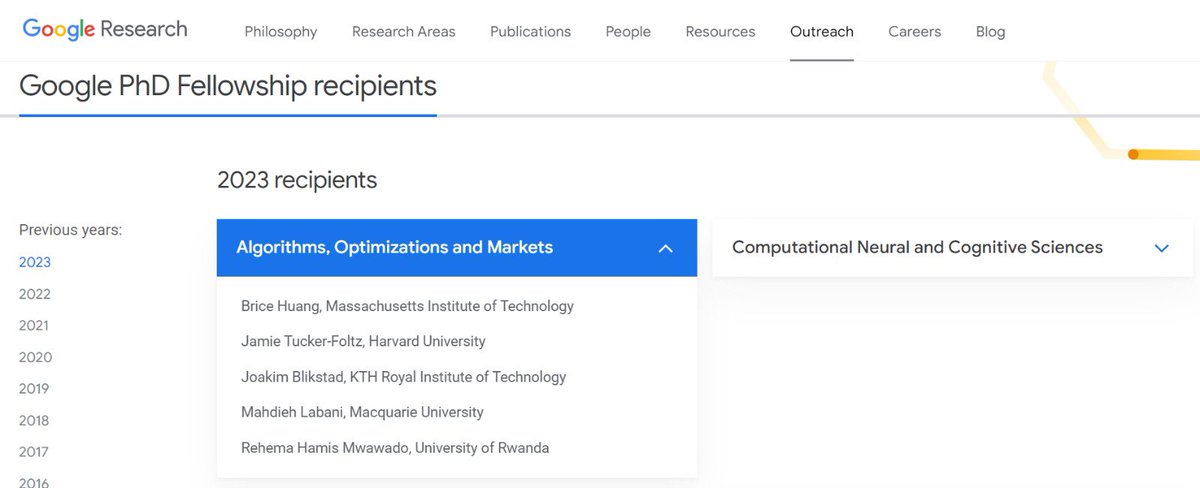
Task: Select the Outreach navigation tab
Action: point(822,31)
